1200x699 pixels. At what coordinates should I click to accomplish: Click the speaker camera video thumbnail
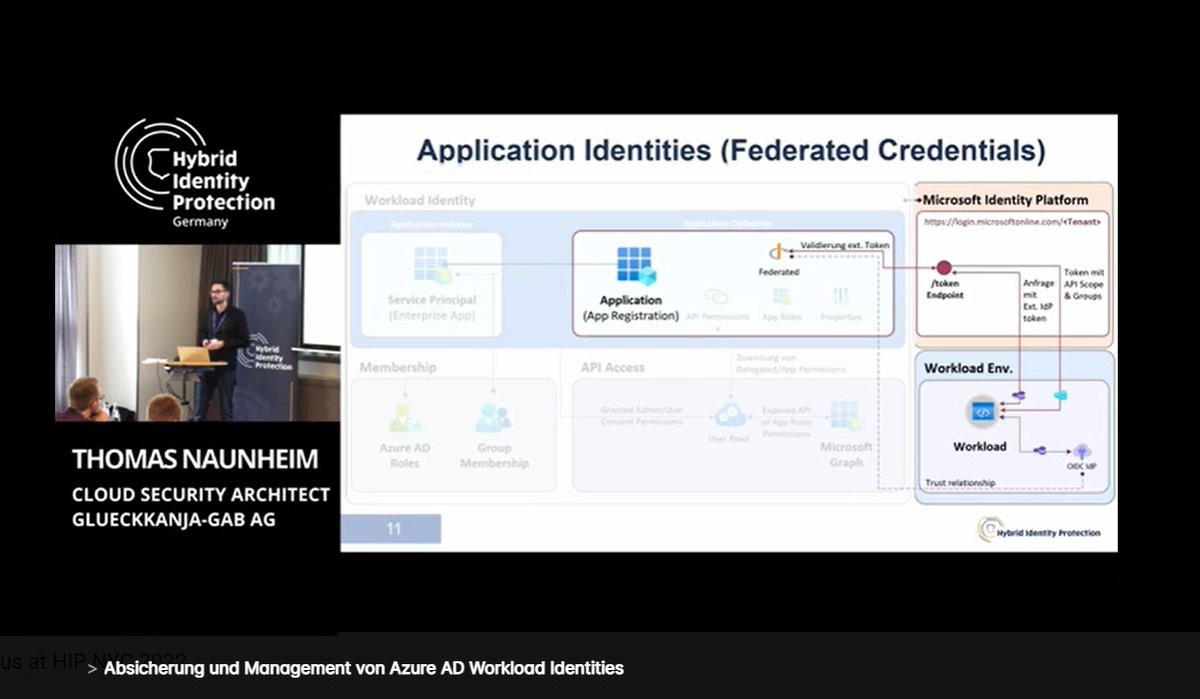198,333
